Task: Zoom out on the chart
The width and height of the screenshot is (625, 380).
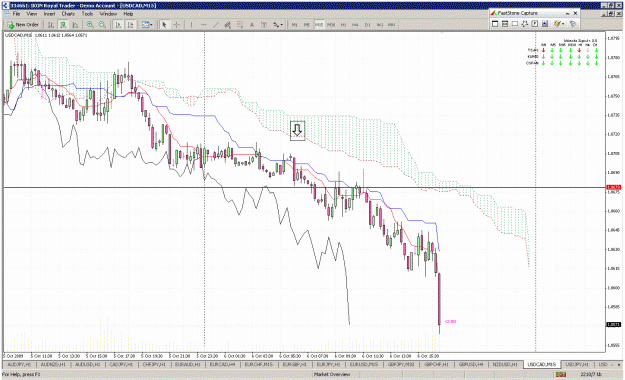Action: (x=102, y=25)
